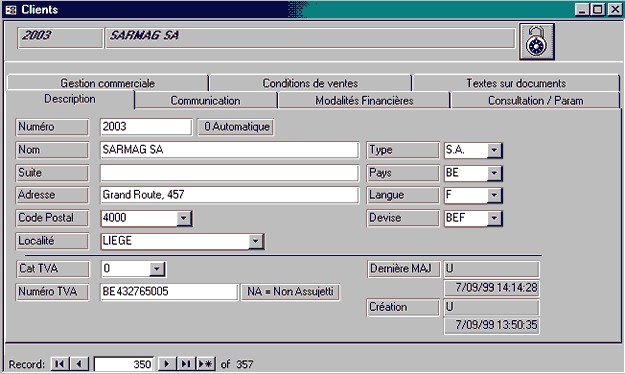Image resolution: width=625 pixels, height=374 pixels.
Task: Click header client number 2003 field
Action: tap(60, 38)
